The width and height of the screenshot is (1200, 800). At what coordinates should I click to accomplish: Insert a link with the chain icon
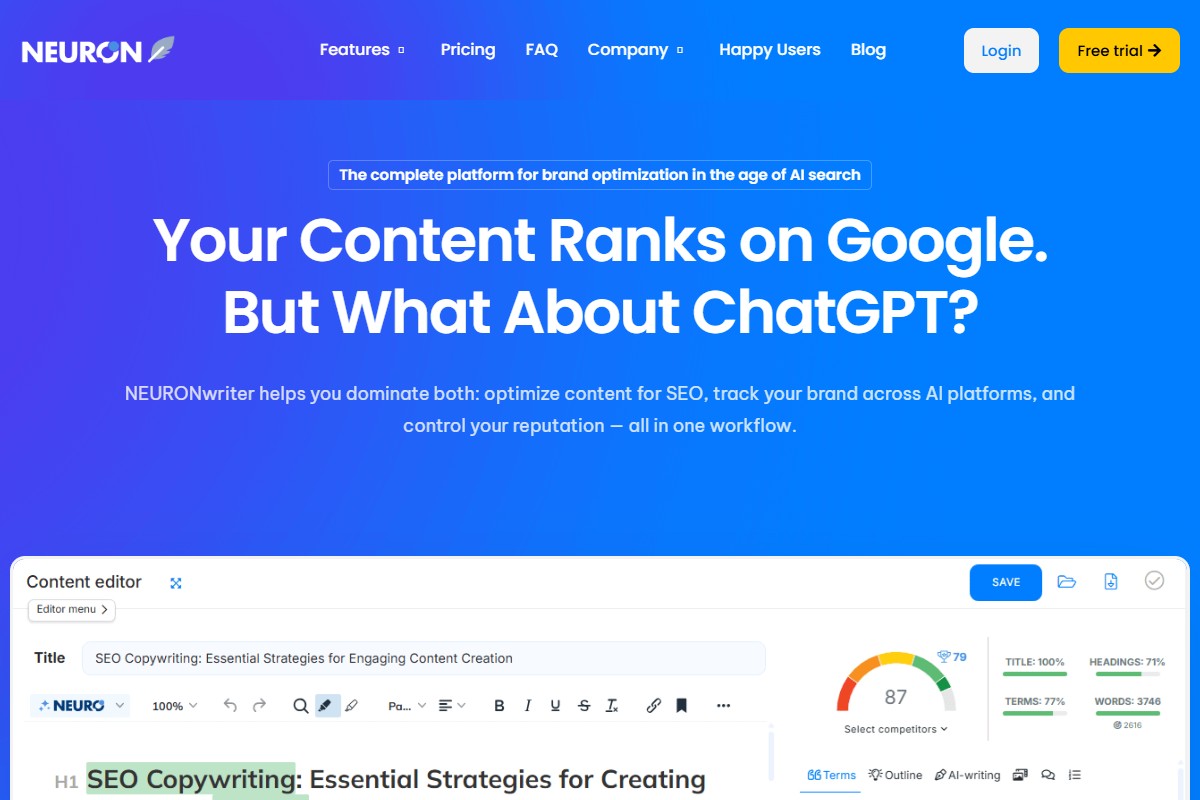(x=653, y=706)
